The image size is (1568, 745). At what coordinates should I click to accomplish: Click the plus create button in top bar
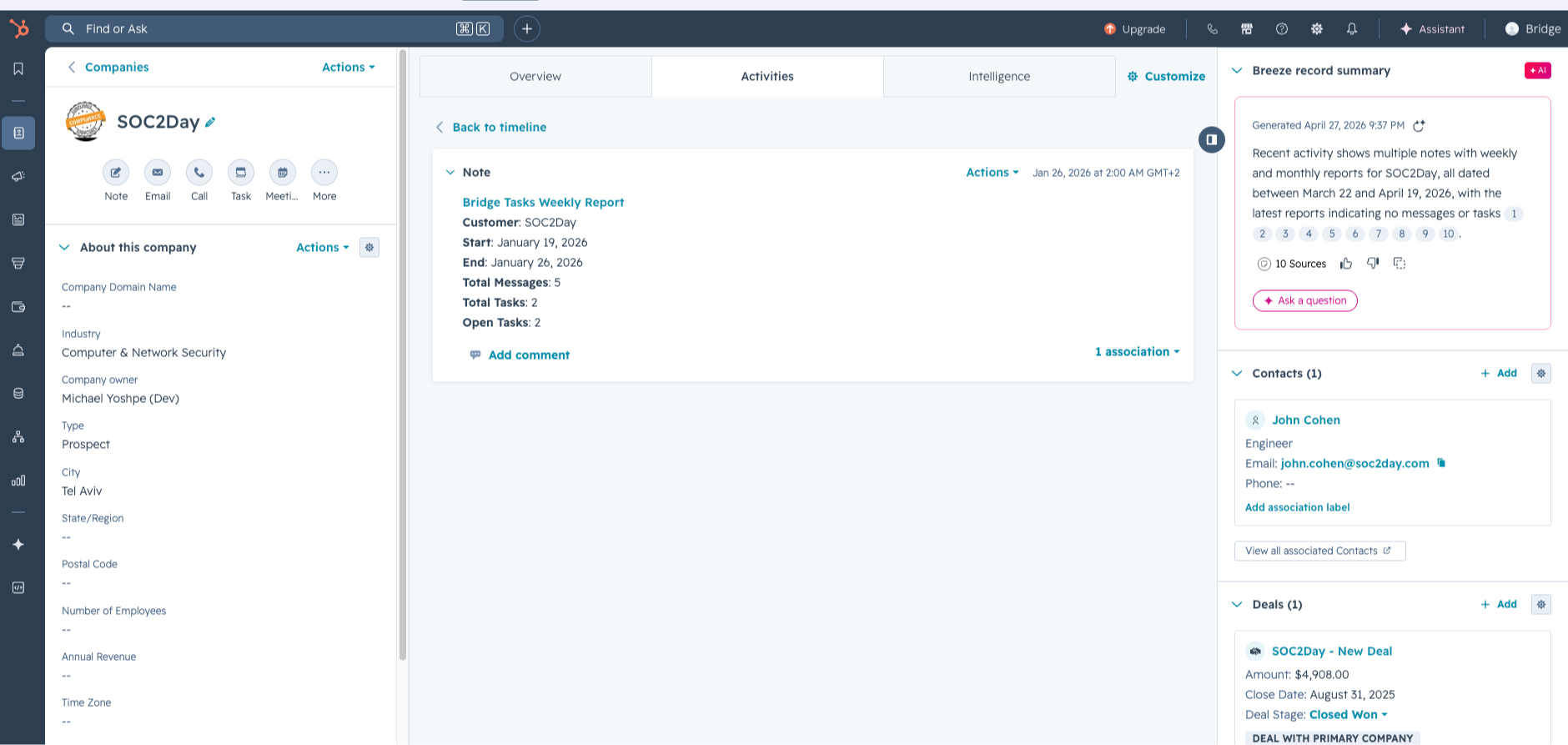click(527, 28)
